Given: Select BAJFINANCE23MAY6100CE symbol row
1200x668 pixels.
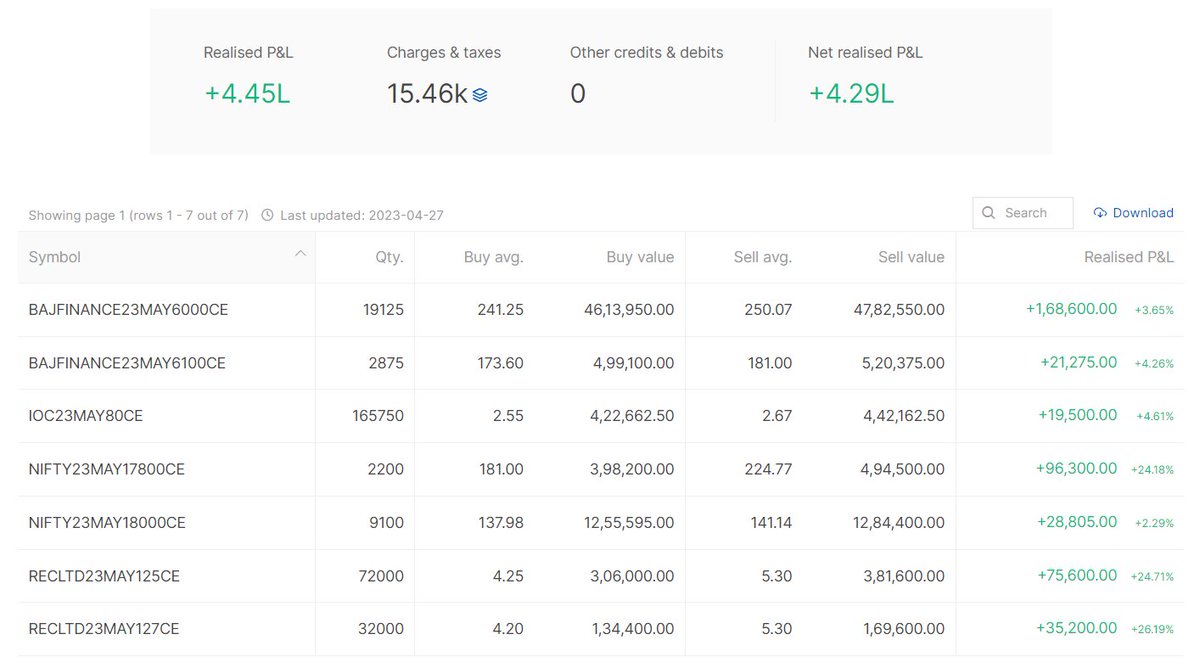Looking at the screenshot, I should point(127,363).
